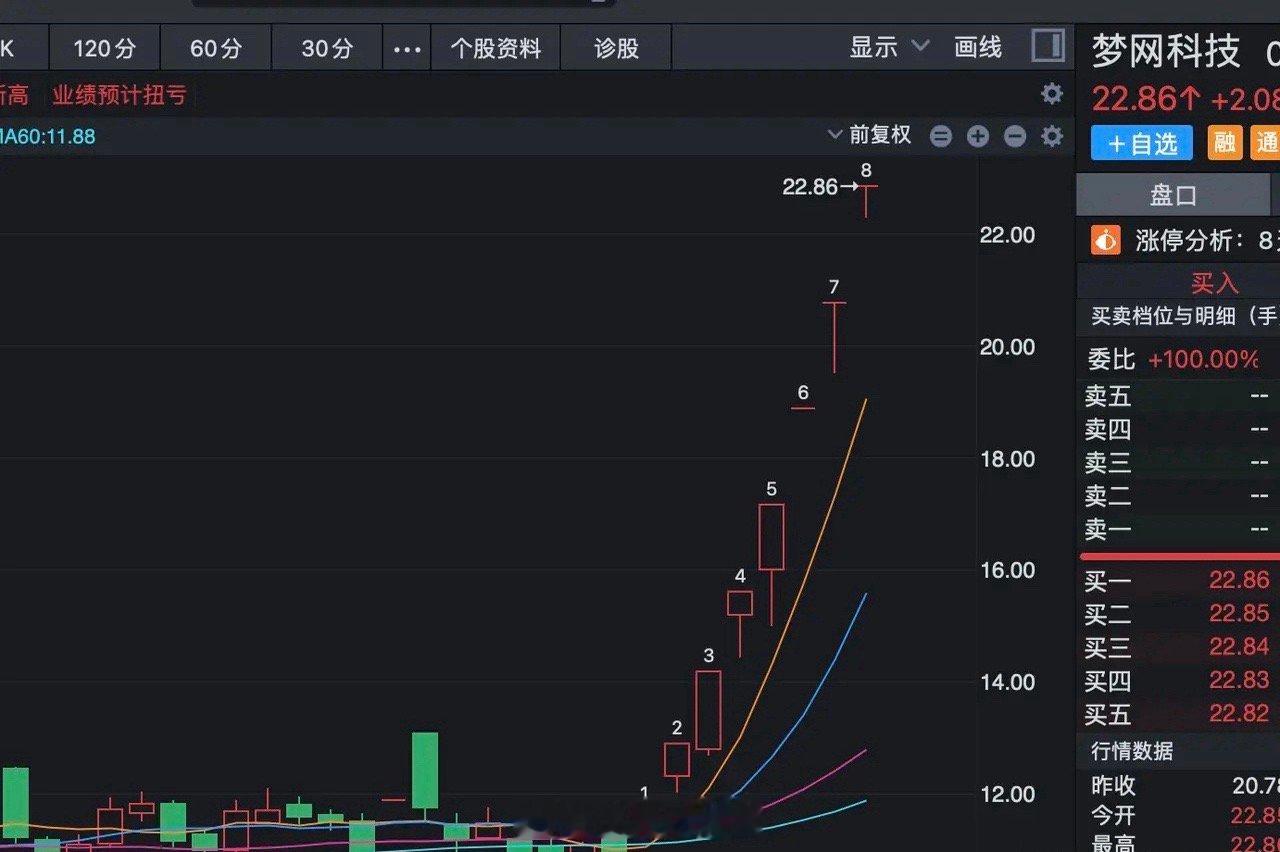
Task: Select the 买四 price 22.83
Action: click(1239, 680)
